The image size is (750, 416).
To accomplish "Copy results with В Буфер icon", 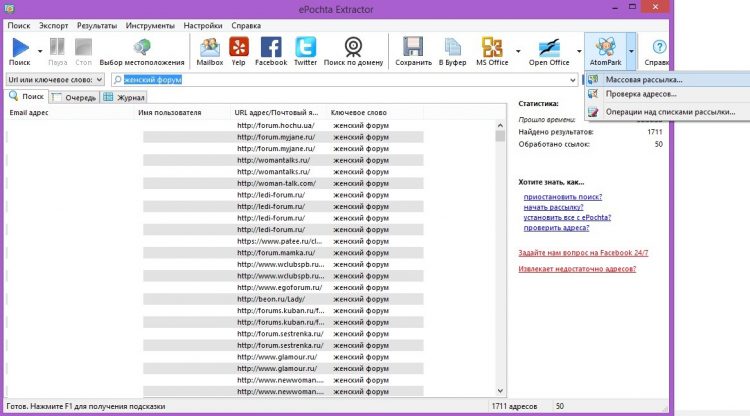I will [452, 47].
